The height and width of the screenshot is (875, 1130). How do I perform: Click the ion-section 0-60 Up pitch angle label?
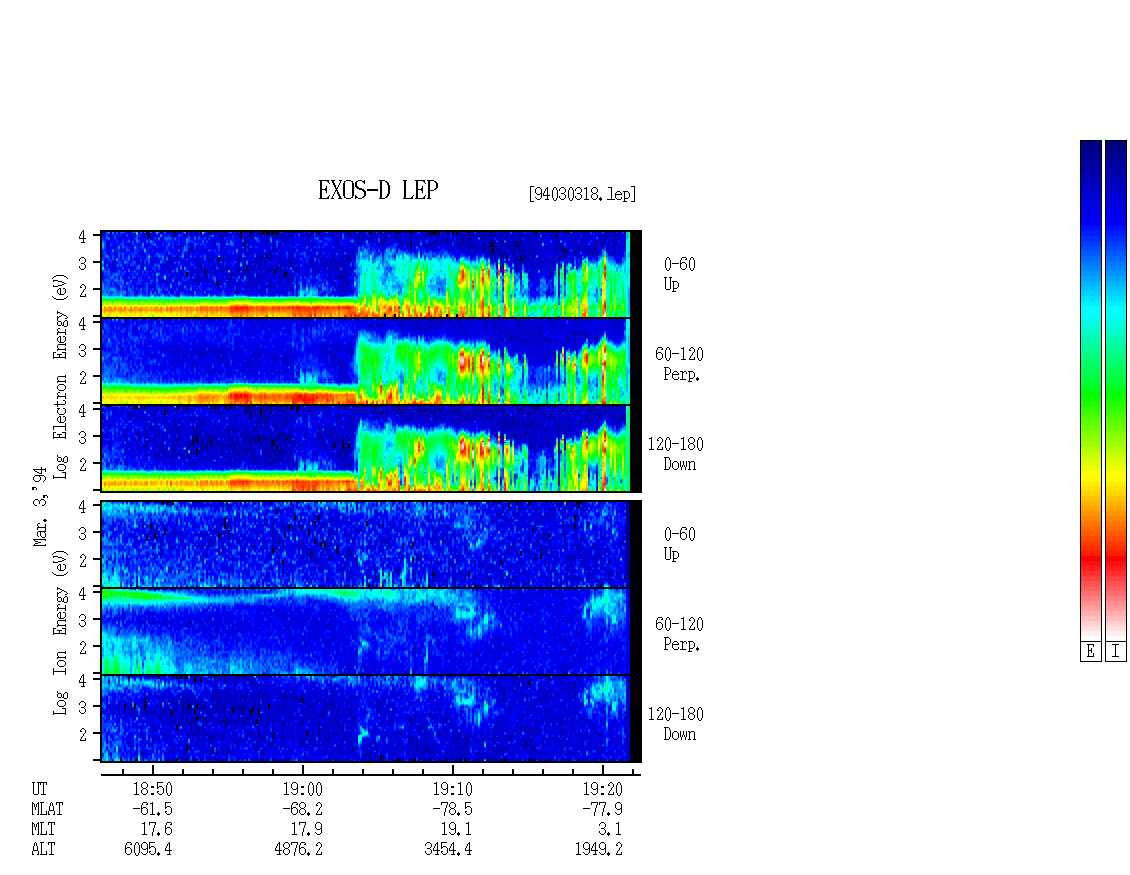679,544
